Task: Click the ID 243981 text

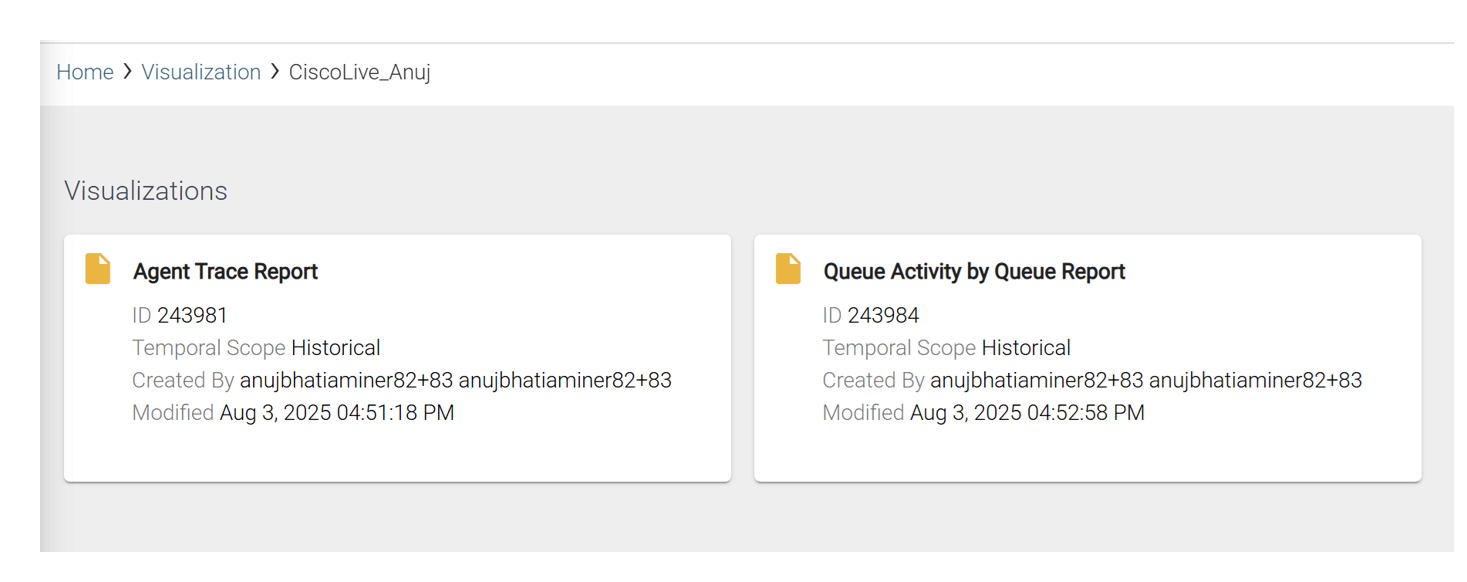Action: point(180,315)
